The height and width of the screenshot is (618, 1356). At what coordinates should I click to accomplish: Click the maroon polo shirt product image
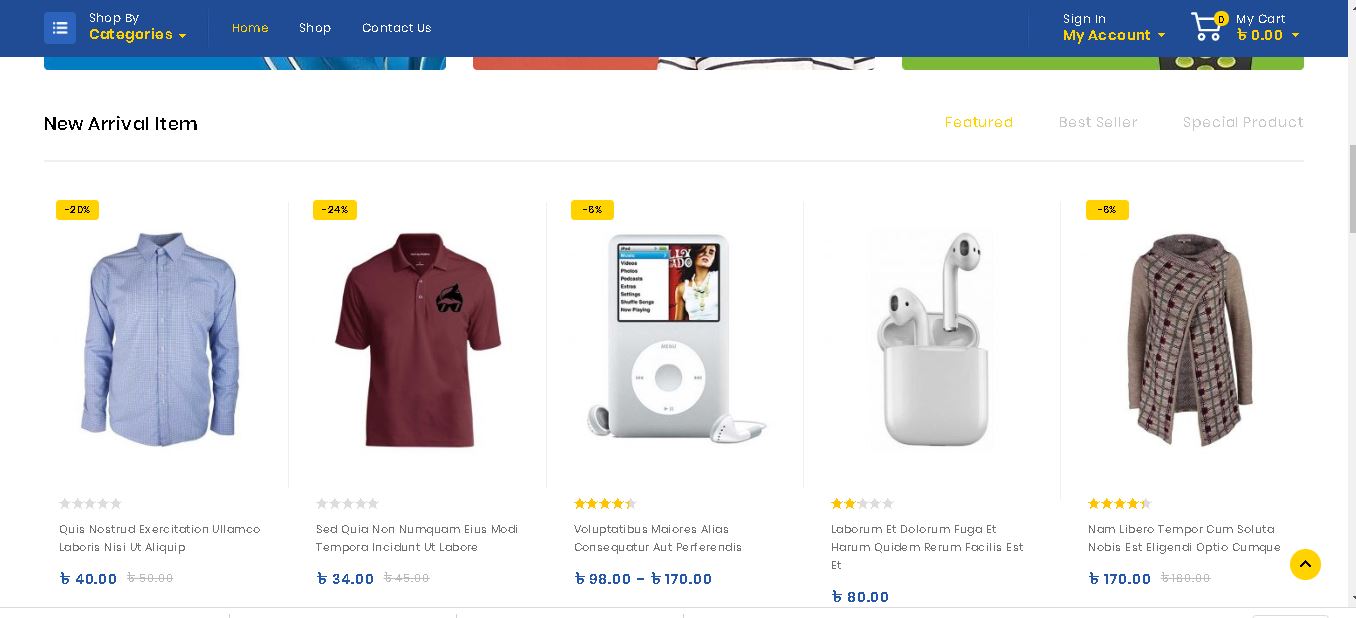click(418, 340)
